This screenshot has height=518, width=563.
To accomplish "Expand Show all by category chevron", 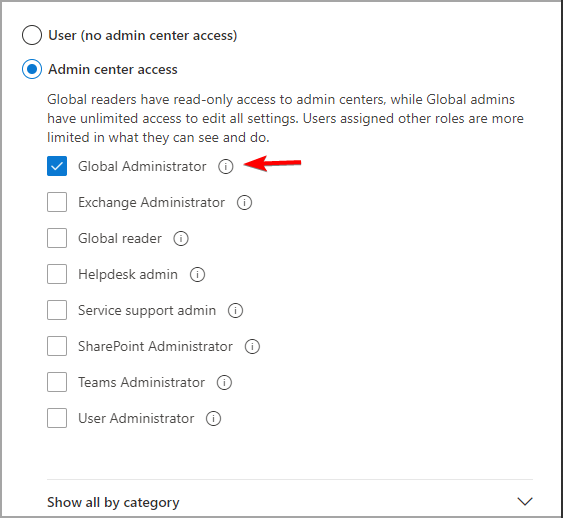I will 525,501.
